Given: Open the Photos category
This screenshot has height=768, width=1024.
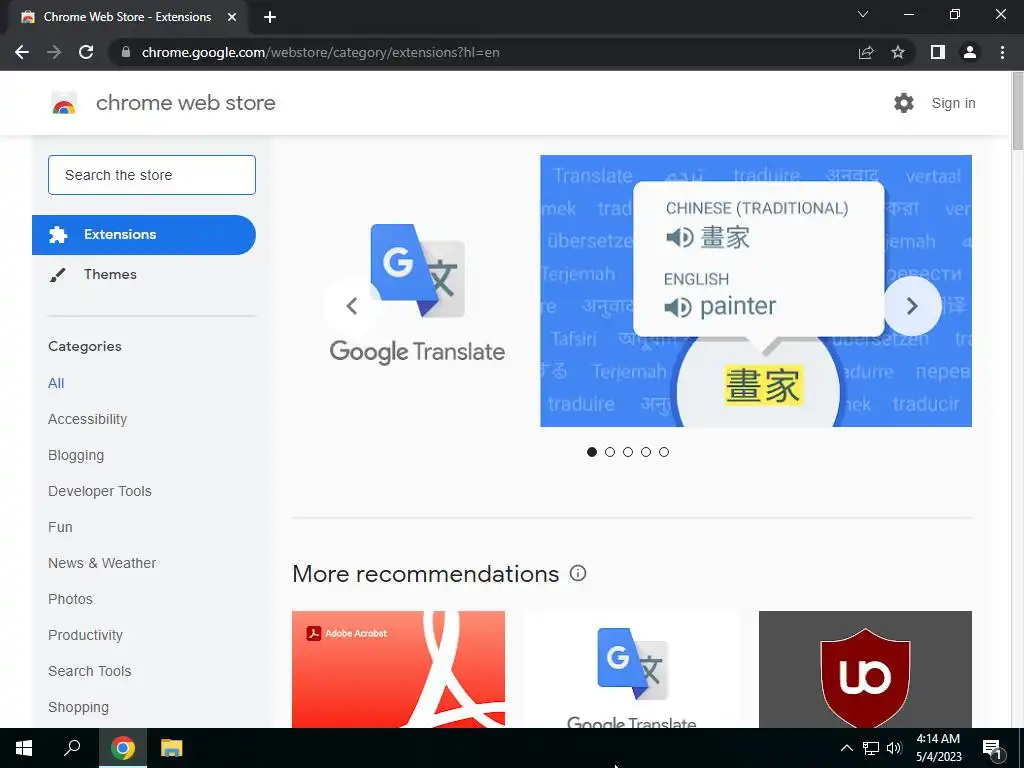Looking at the screenshot, I should click(x=71, y=599).
